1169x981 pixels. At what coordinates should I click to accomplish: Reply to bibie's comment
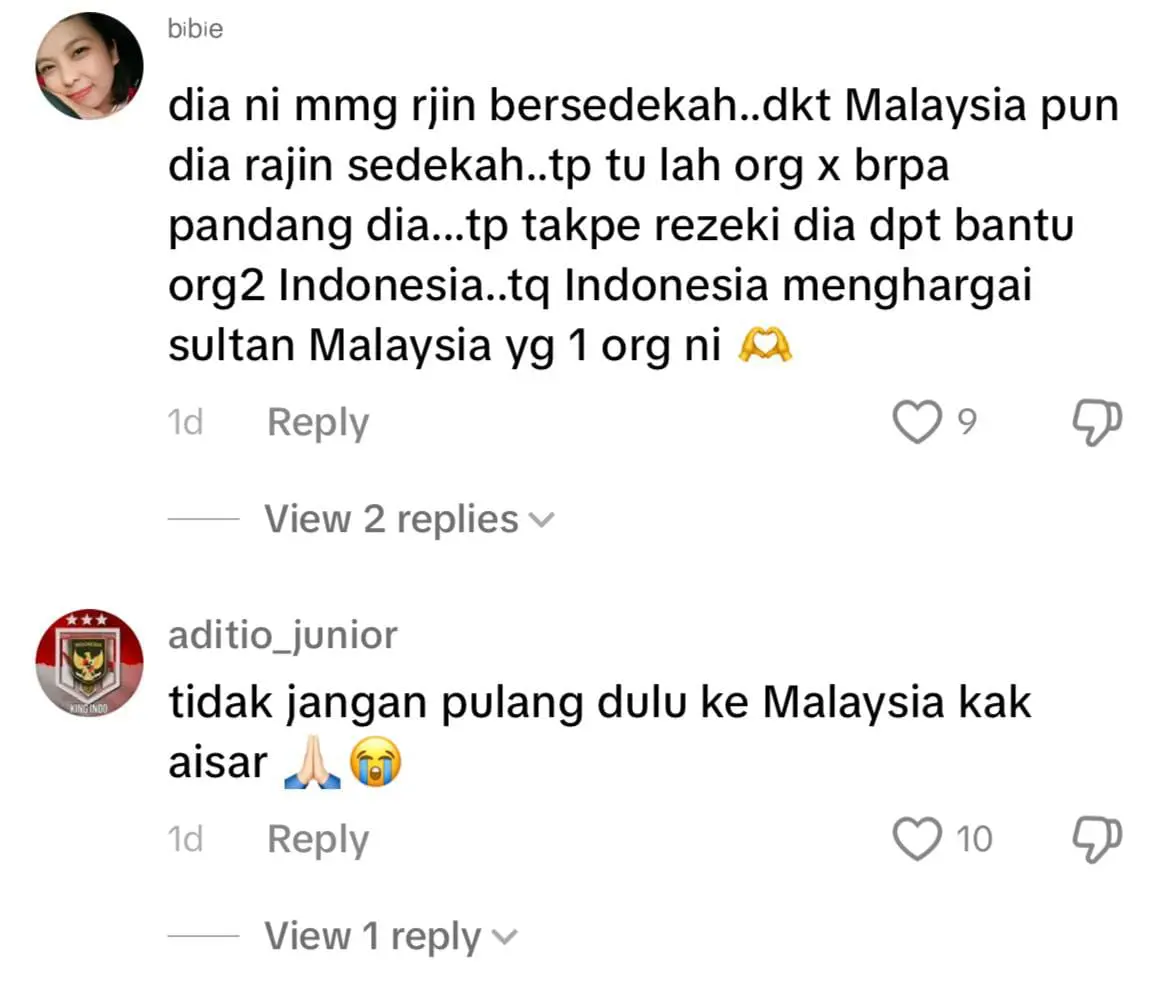318,423
